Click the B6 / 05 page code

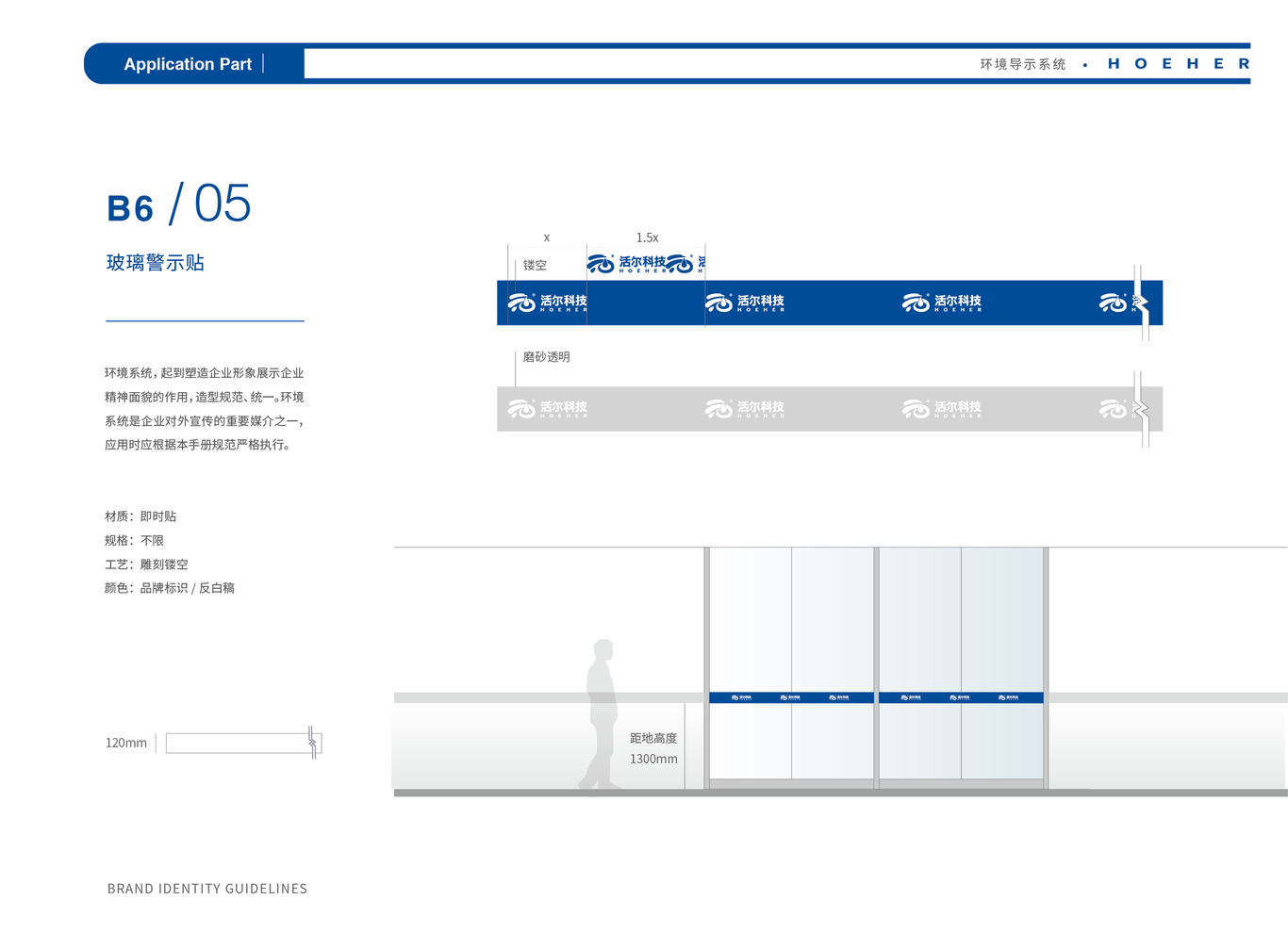(x=178, y=204)
